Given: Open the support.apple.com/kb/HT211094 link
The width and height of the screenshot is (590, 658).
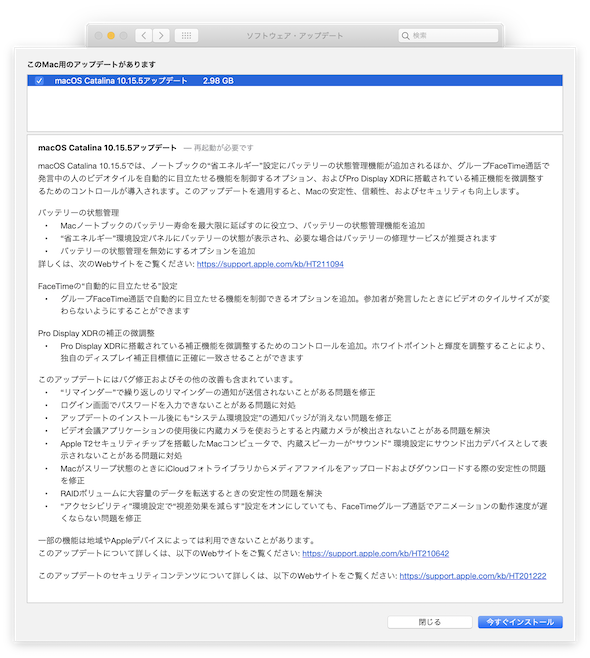Looking at the screenshot, I should 270,264.
